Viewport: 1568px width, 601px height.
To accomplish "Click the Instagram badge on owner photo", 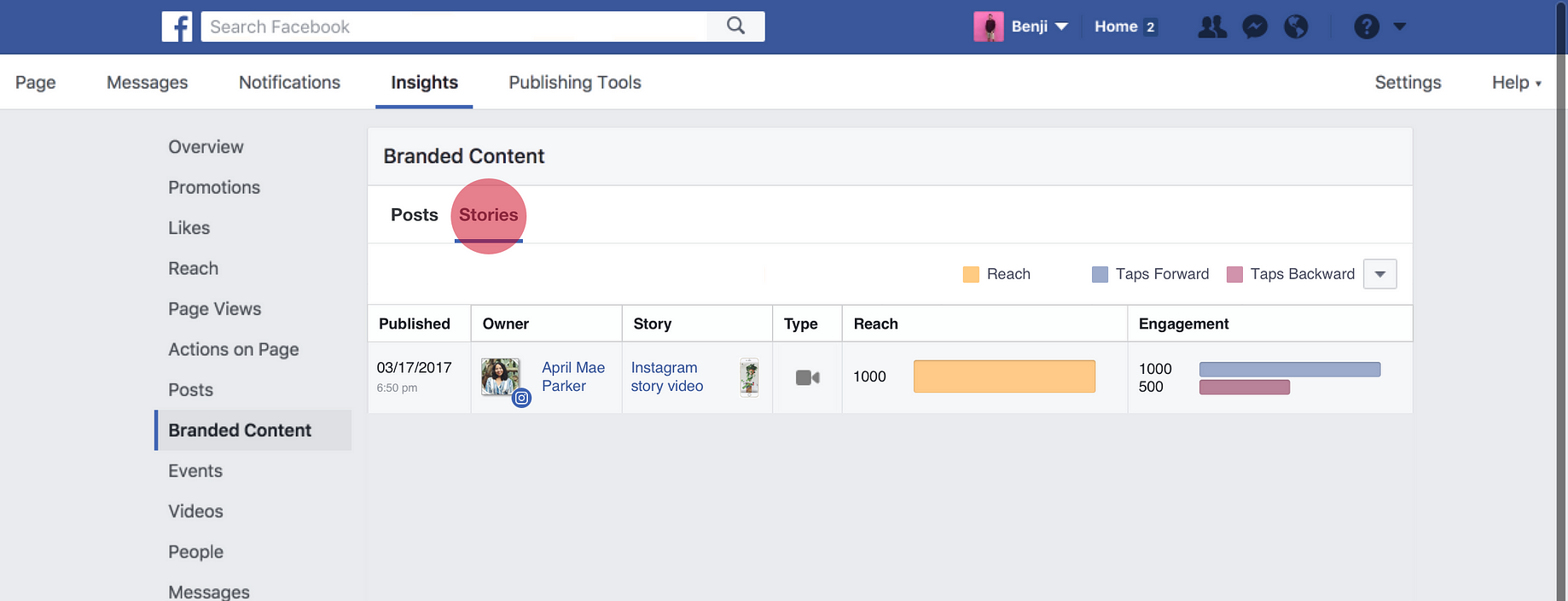I will point(521,398).
